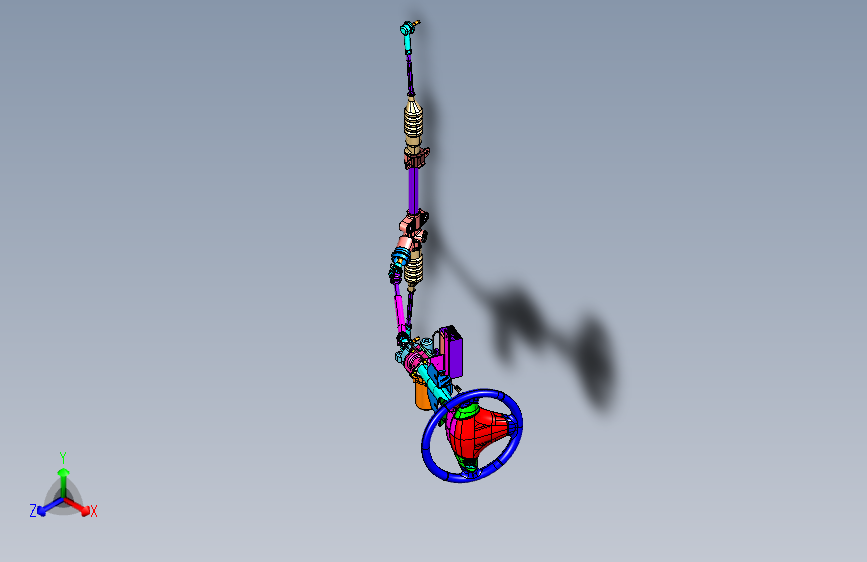867x562 pixels.
Task: Click the blue steering wheel rim
Action: click(427, 448)
